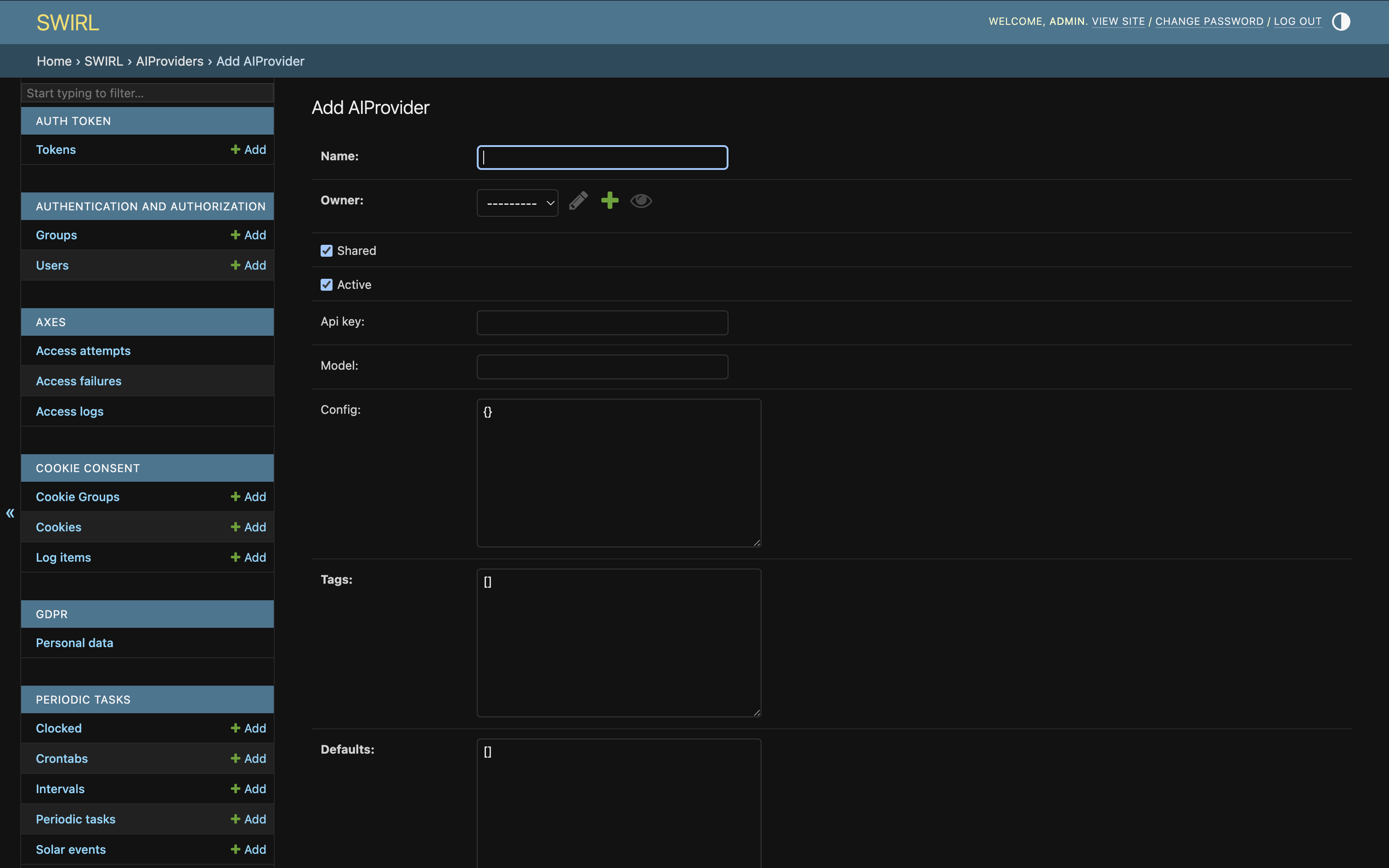Viewport: 1389px width, 868px height.
Task: Open the Access logs page
Action: (x=69, y=411)
